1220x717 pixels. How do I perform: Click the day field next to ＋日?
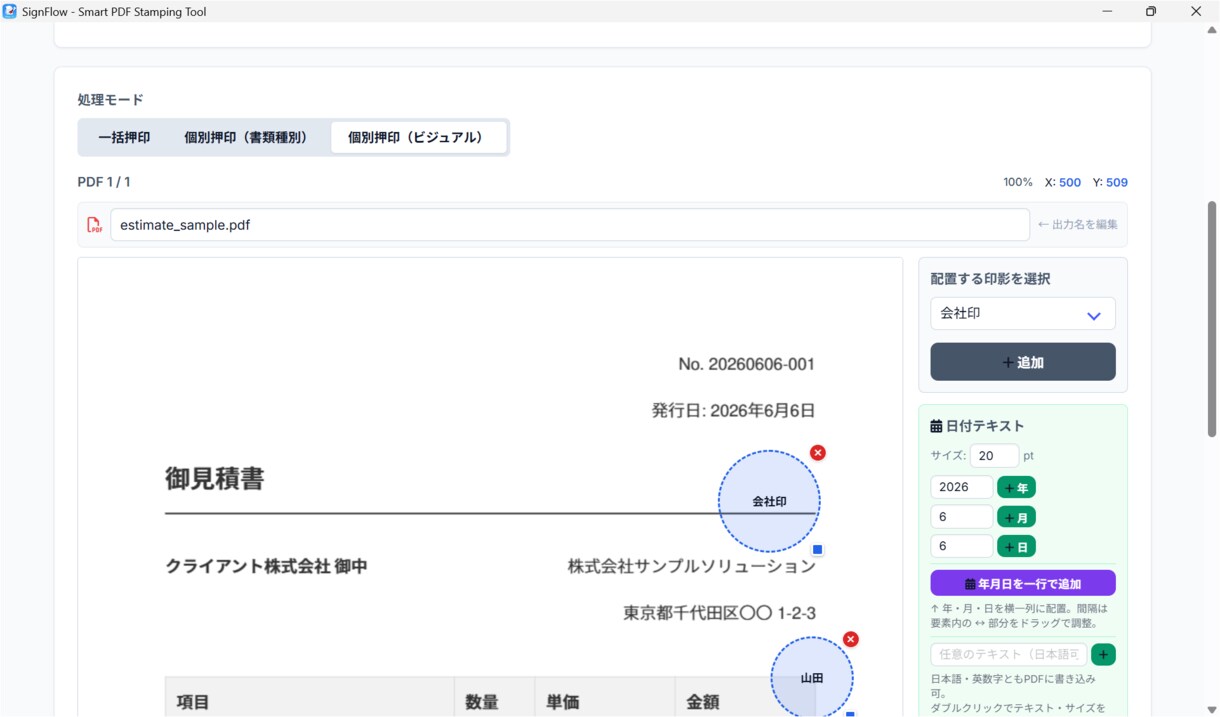(961, 546)
